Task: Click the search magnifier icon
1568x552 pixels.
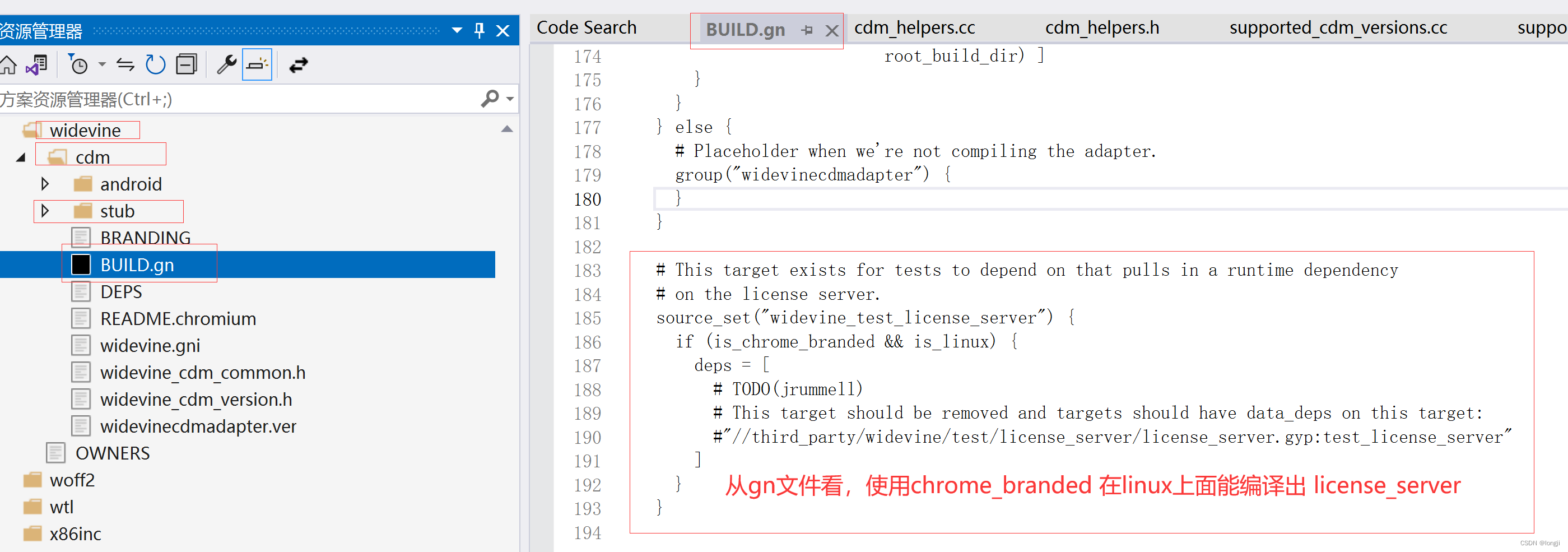Action: point(490,98)
